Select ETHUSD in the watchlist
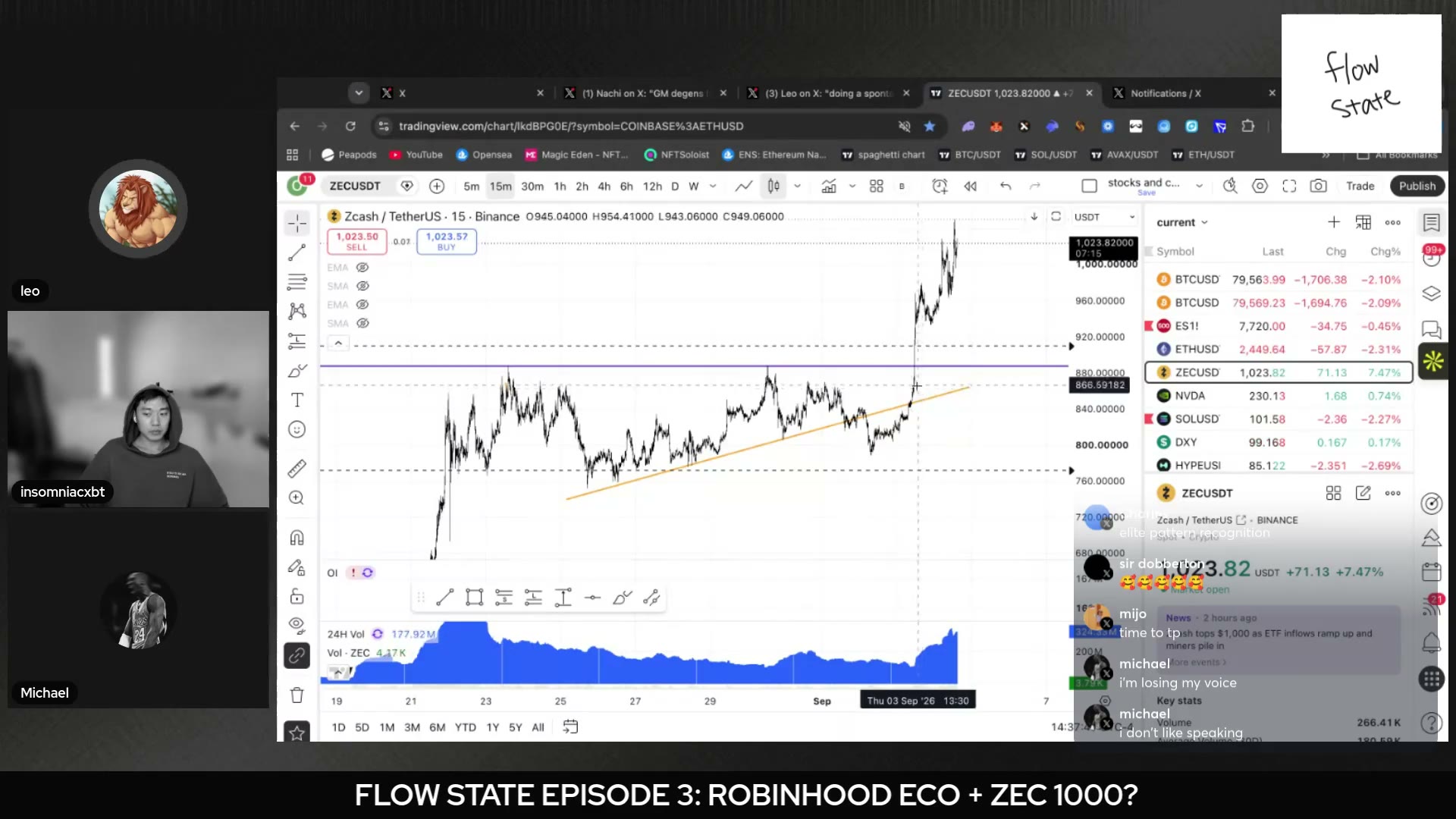The image size is (1456, 819). [1279, 349]
